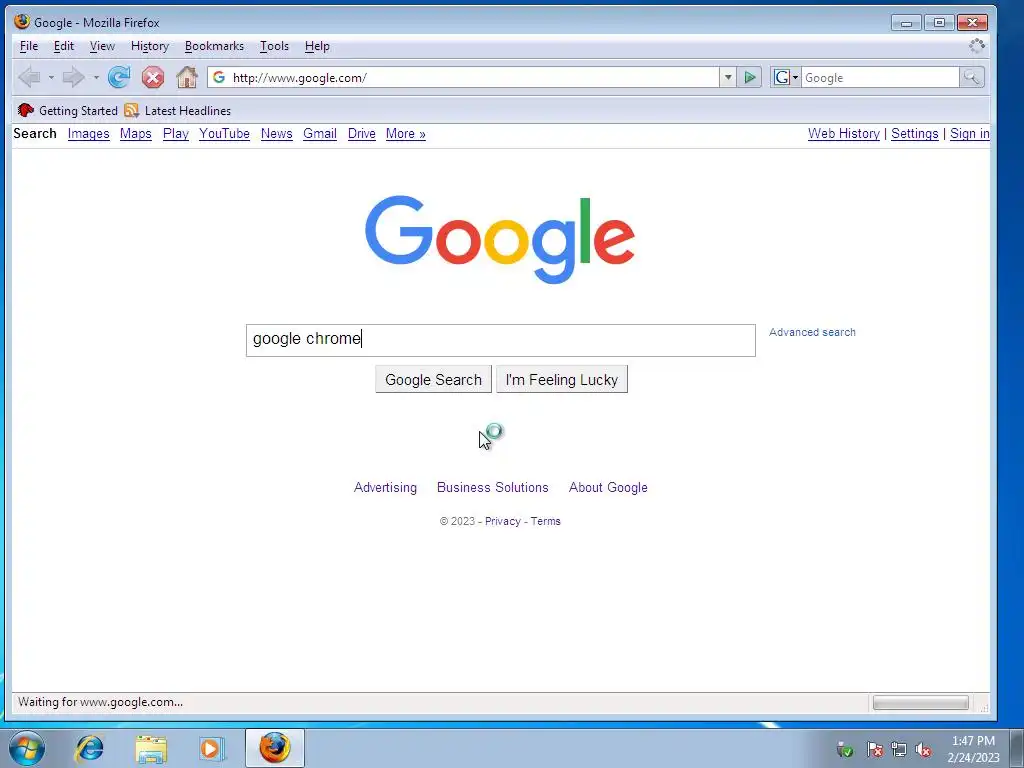This screenshot has width=1024, height=768.
Task: Open the Maps link
Action: [135, 133]
